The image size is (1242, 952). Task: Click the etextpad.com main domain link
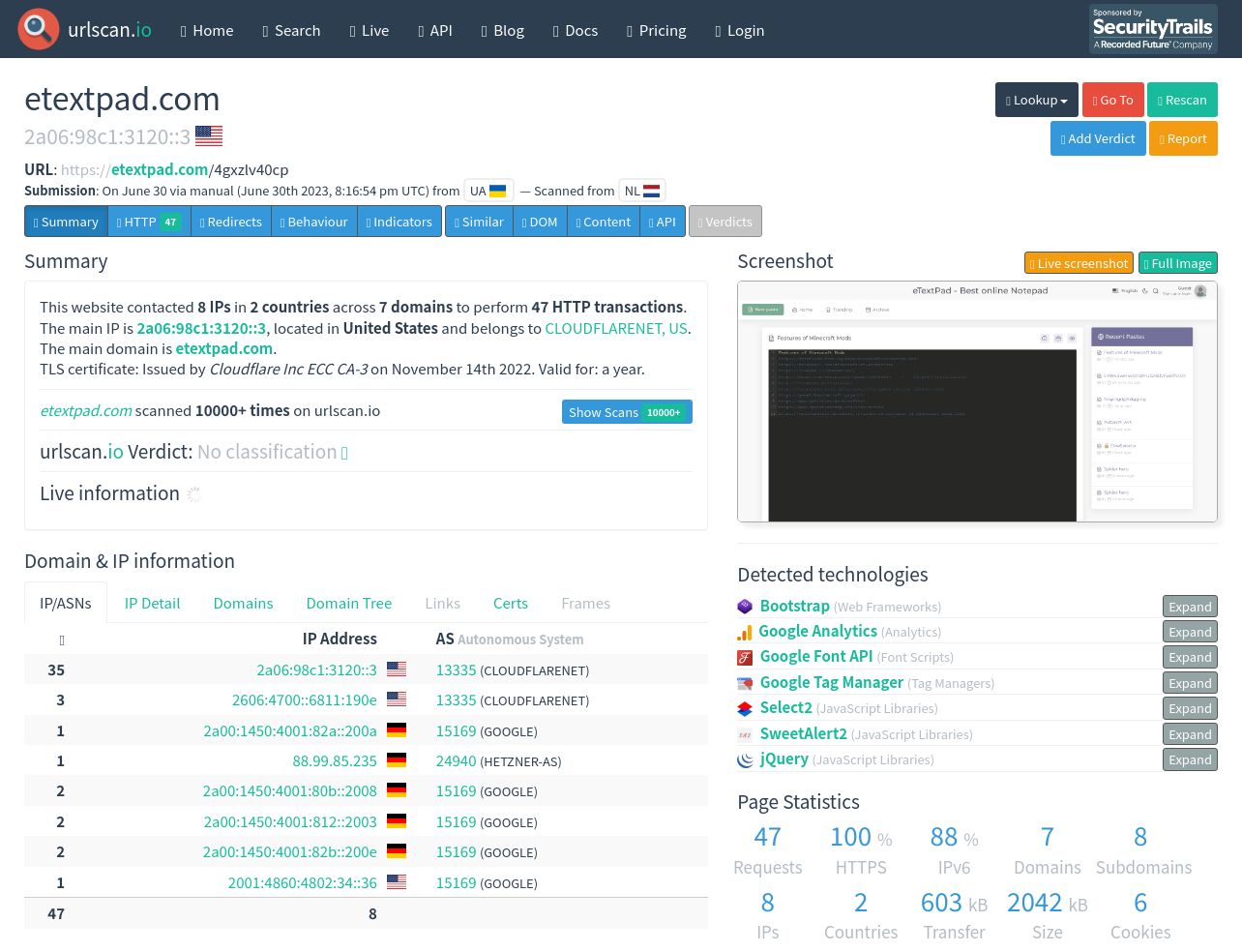point(224,348)
